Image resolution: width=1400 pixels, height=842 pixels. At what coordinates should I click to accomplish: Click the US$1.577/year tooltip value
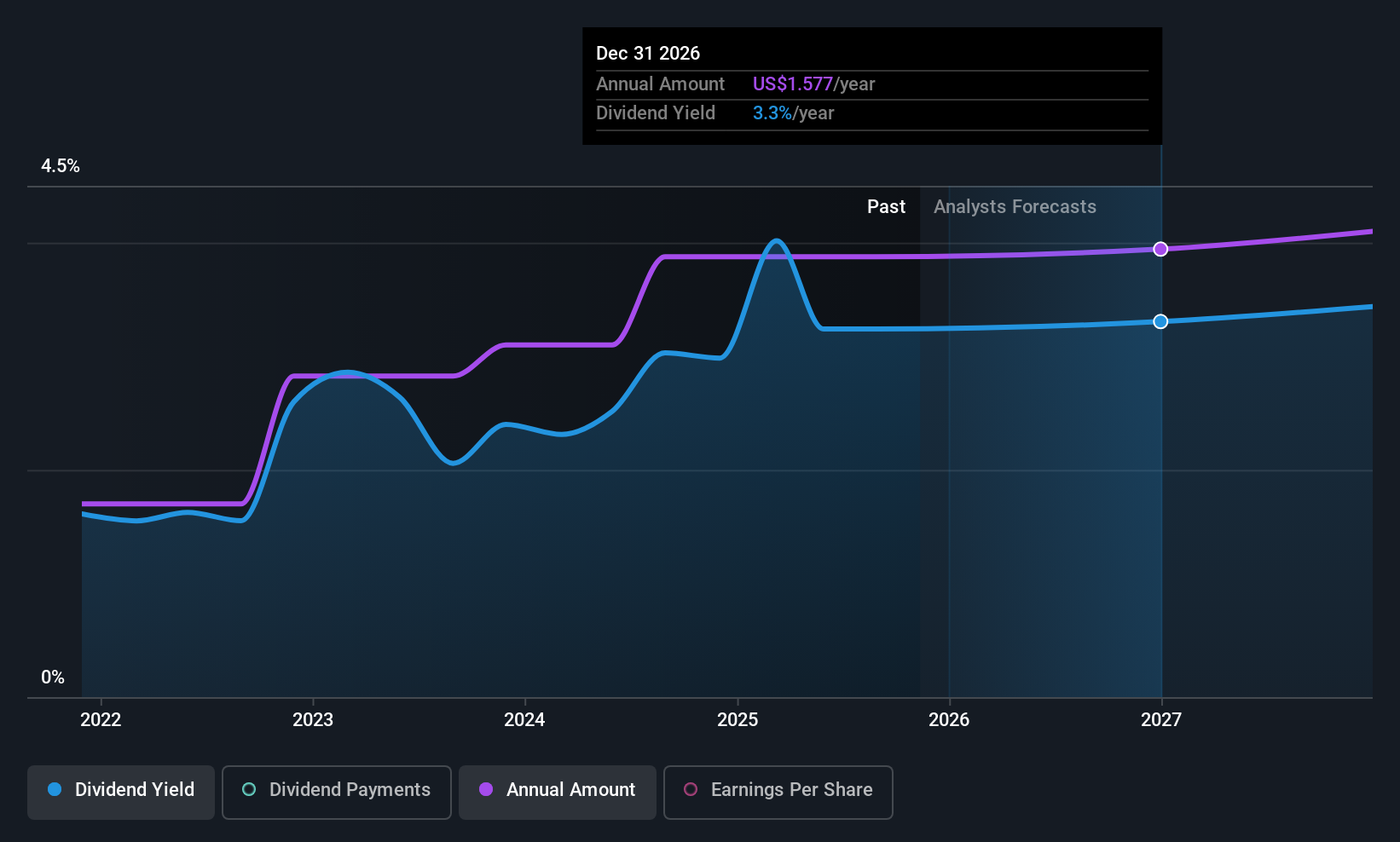coord(813,84)
